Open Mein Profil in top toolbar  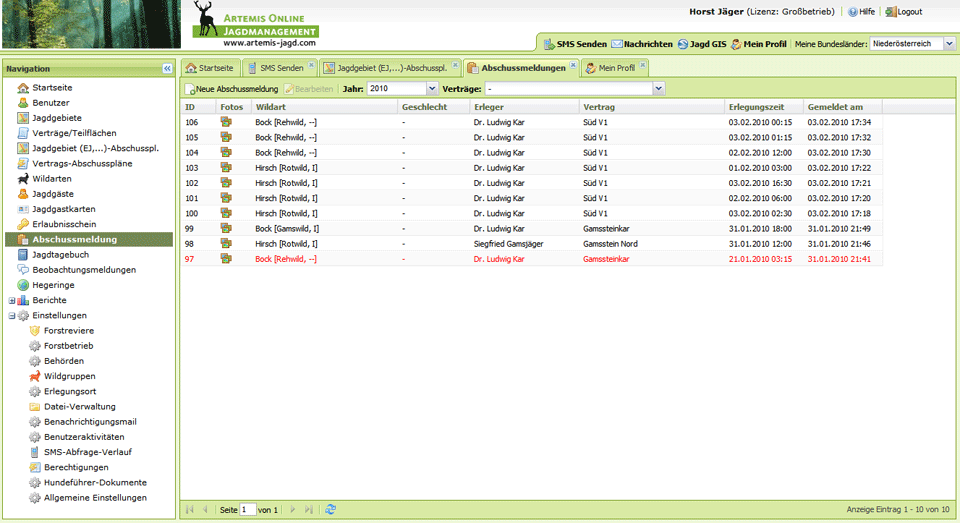click(x=759, y=44)
